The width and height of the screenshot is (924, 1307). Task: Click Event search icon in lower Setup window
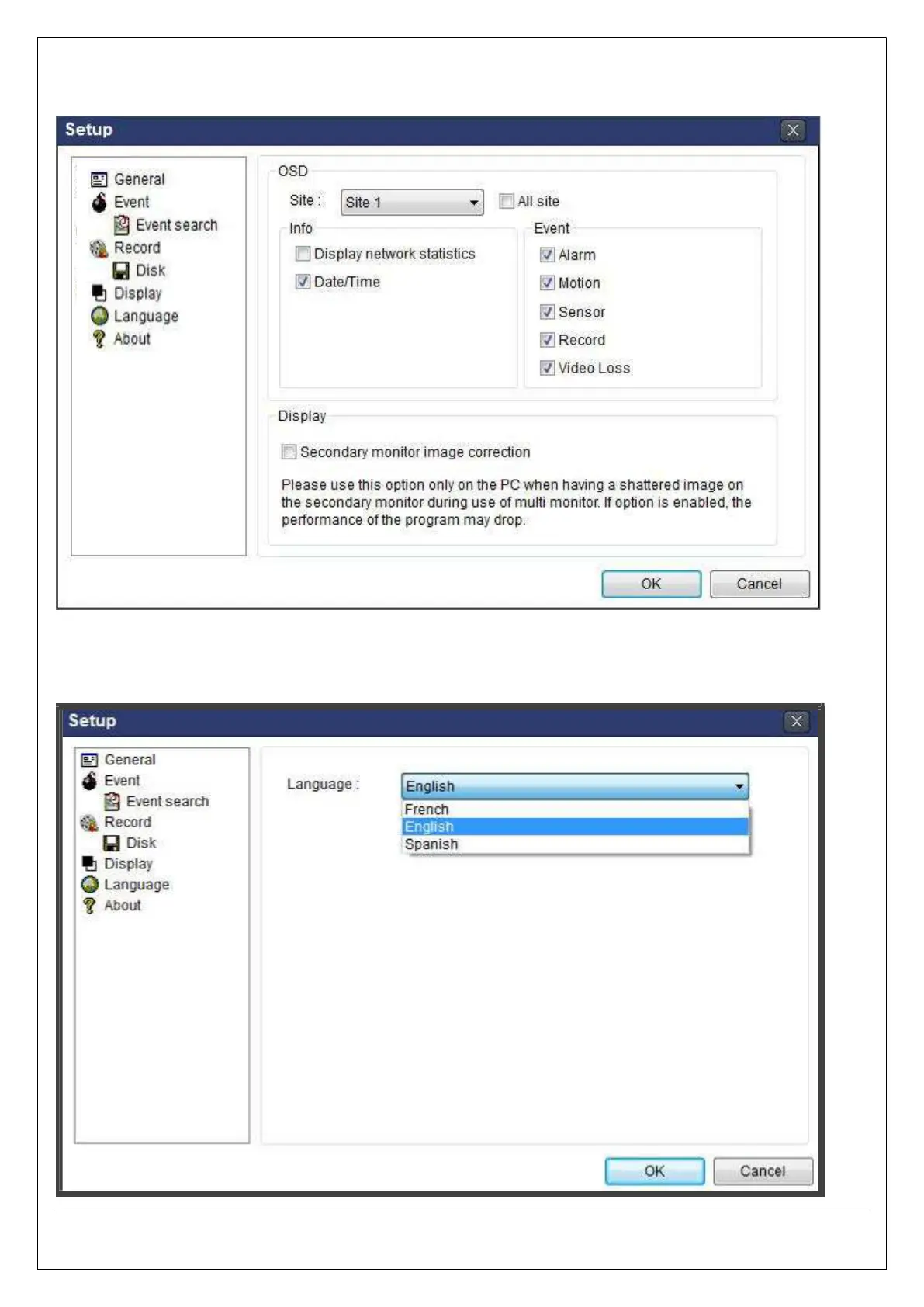112,802
